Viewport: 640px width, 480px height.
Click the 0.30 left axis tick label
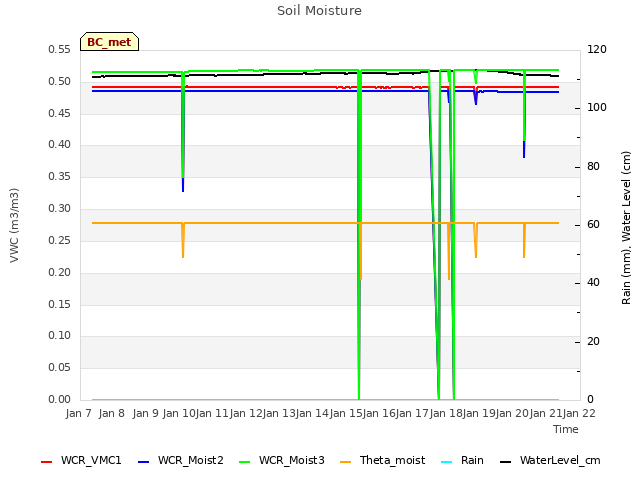[x=59, y=209]
